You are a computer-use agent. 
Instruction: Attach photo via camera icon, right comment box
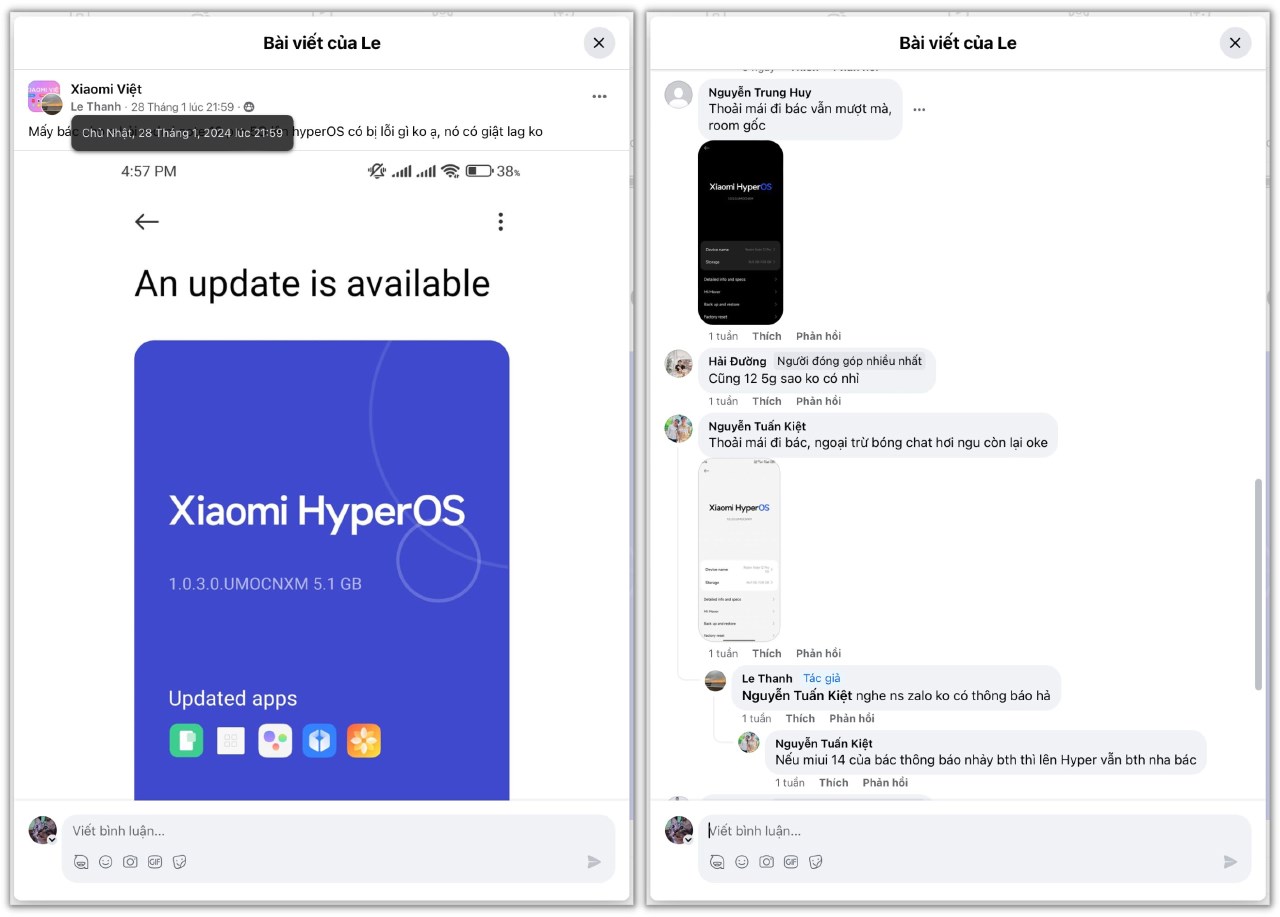point(766,862)
